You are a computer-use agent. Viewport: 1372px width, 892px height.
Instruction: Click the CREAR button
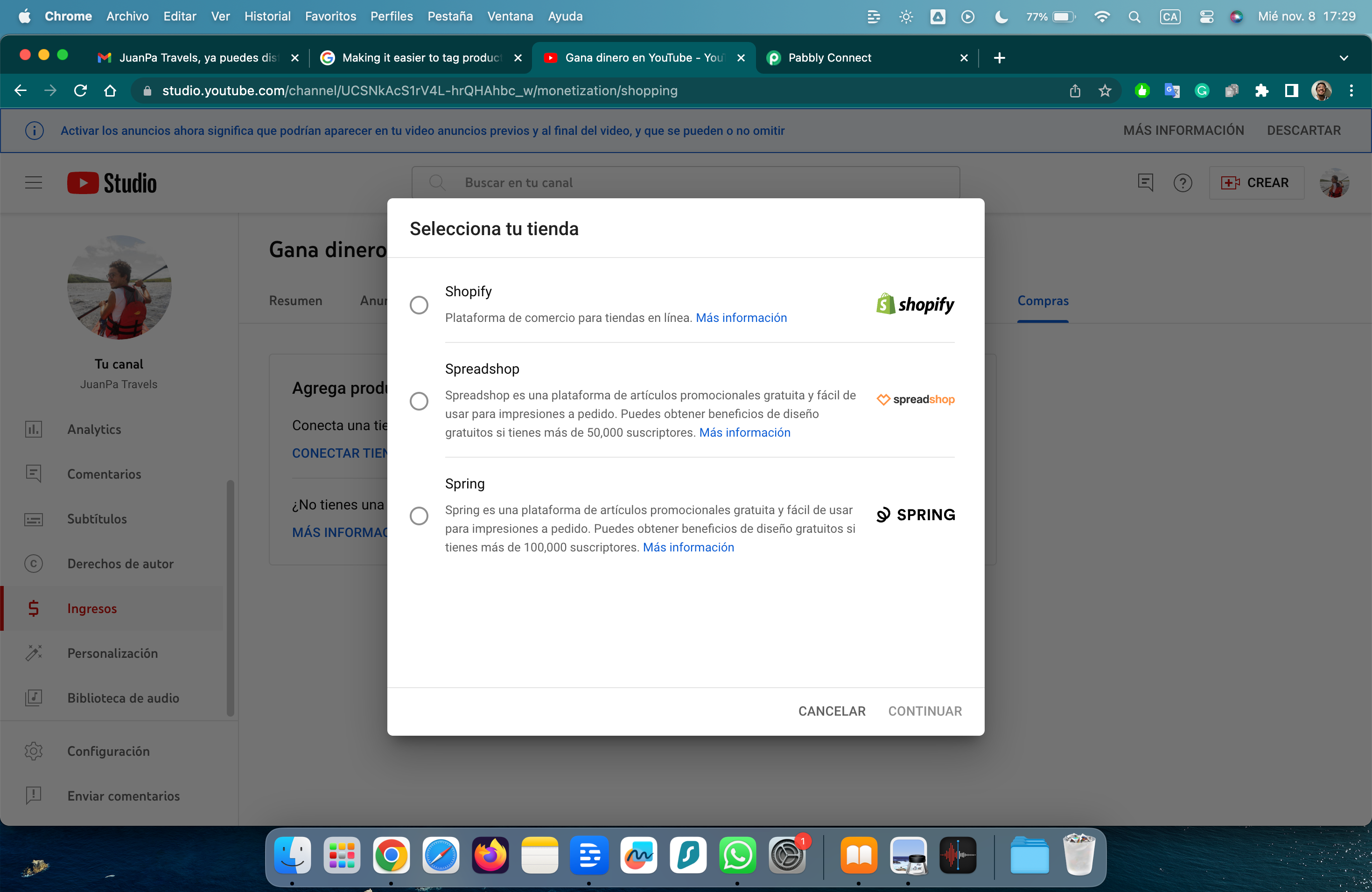click(x=1256, y=183)
